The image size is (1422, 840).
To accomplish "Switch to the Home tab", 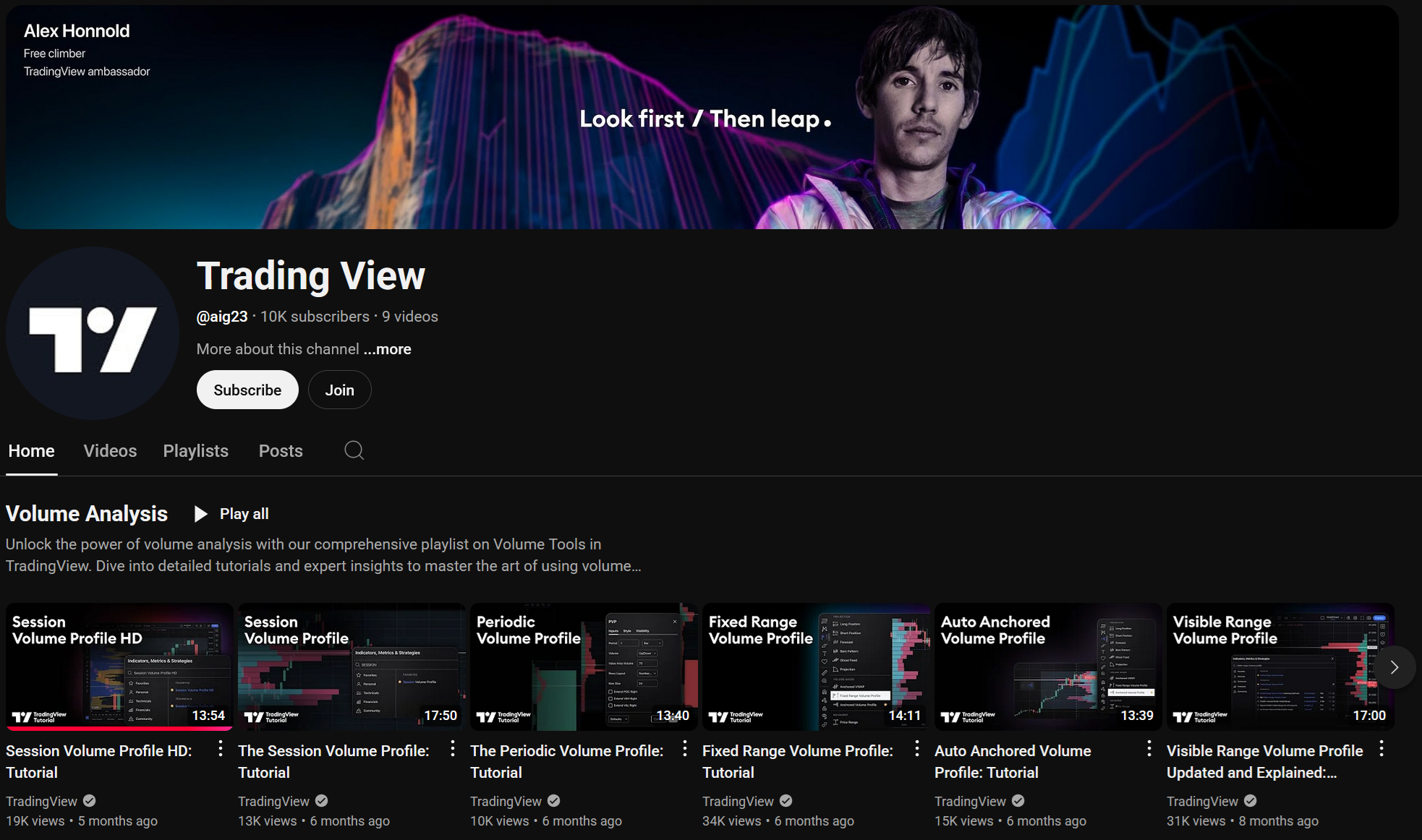I will coord(31,451).
